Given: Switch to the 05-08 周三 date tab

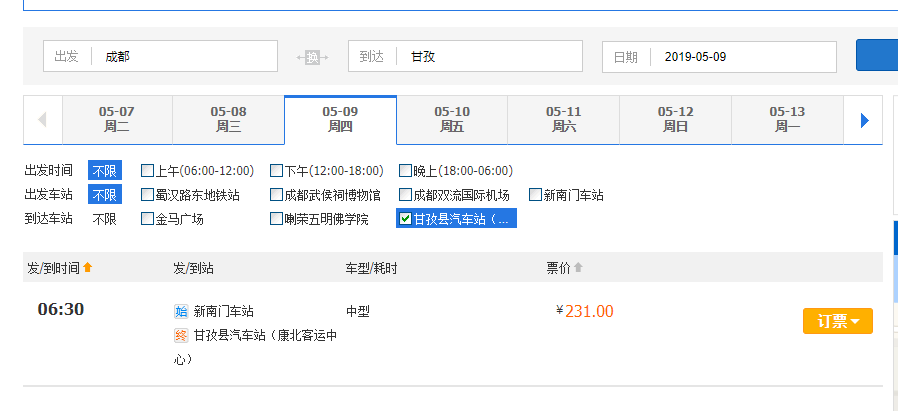Looking at the screenshot, I should [x=228, y=119].
